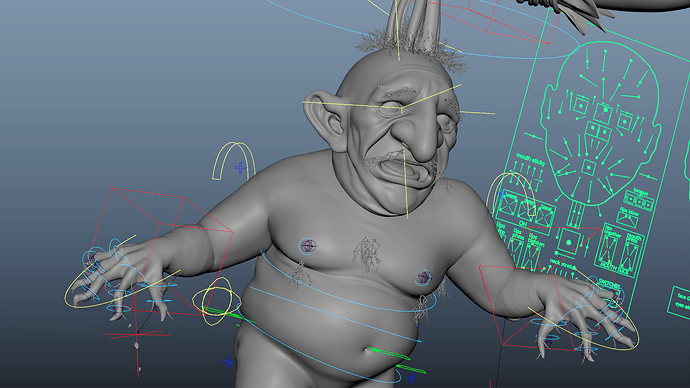The image size is (690, 388).
Task: Click the tongue control box
Action: pos(640,201)
